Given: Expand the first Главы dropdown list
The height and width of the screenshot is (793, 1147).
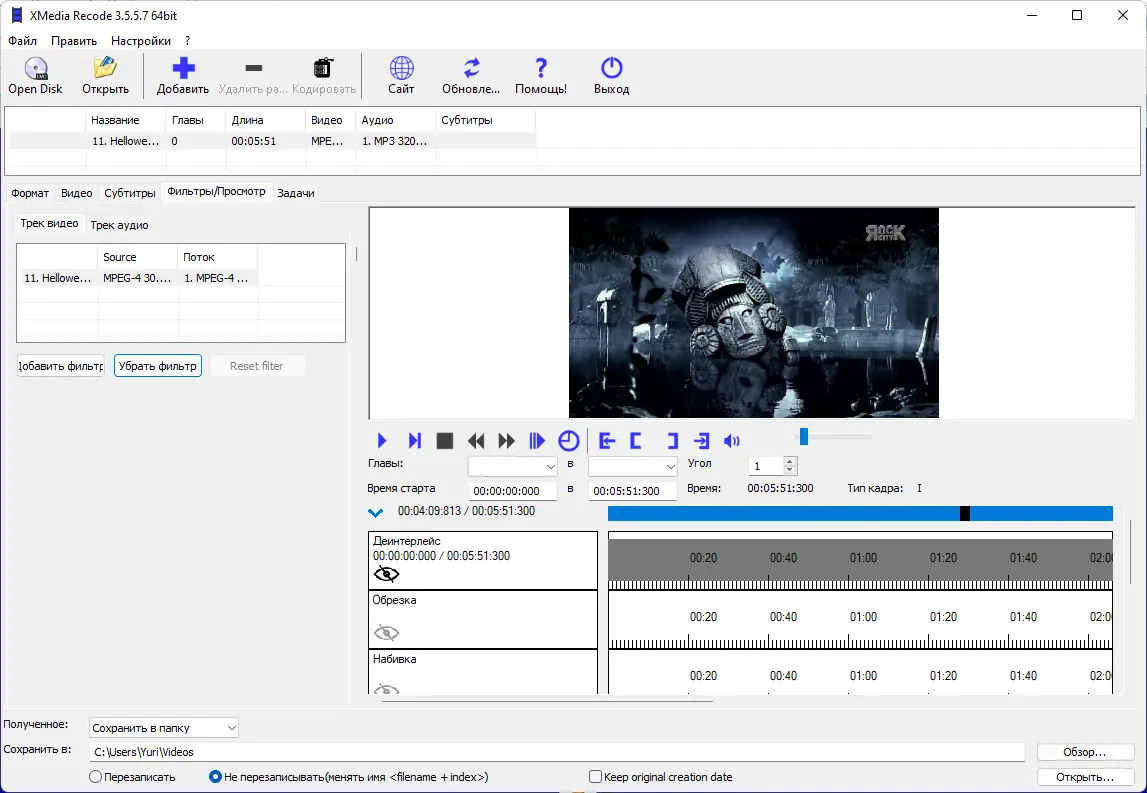Looking at the screenshot, I should (x=513, y=467).
